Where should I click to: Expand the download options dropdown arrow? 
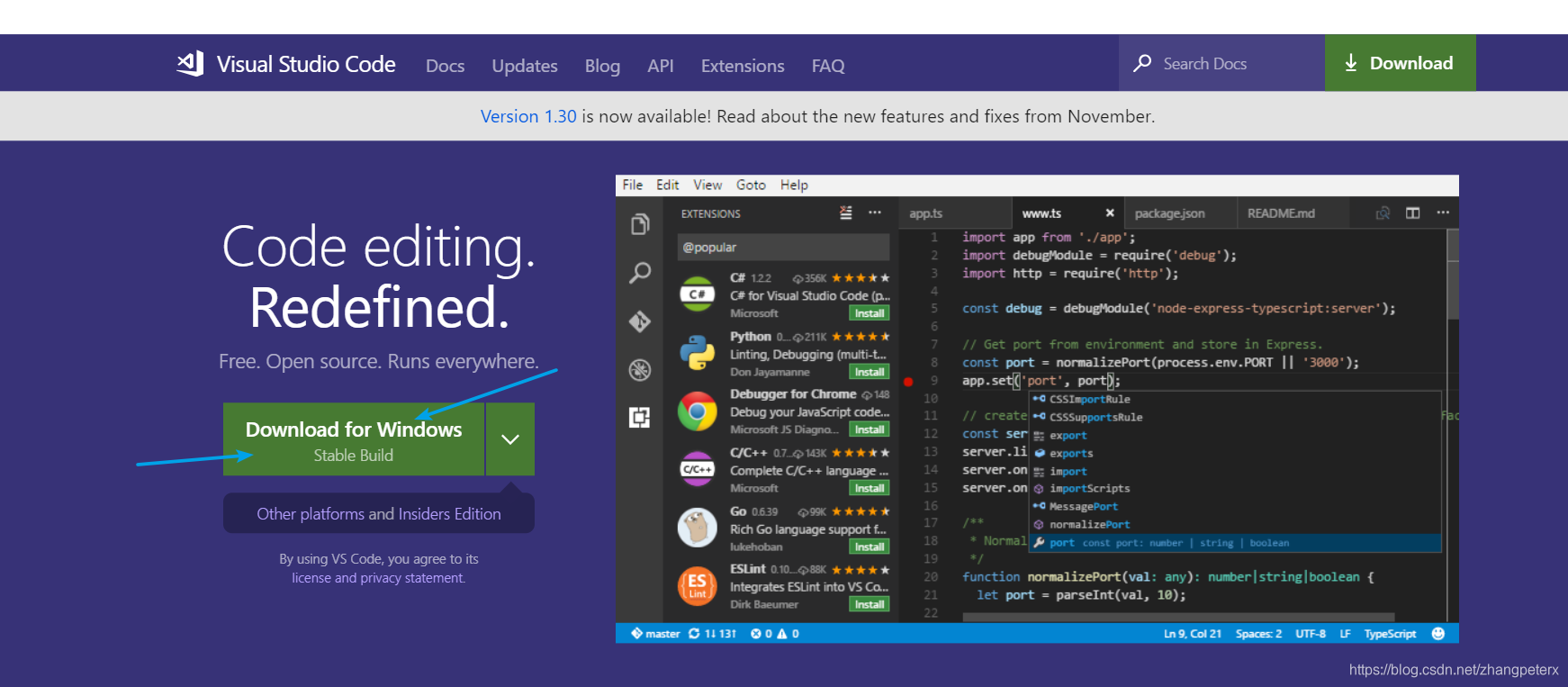tap(510, 438)
